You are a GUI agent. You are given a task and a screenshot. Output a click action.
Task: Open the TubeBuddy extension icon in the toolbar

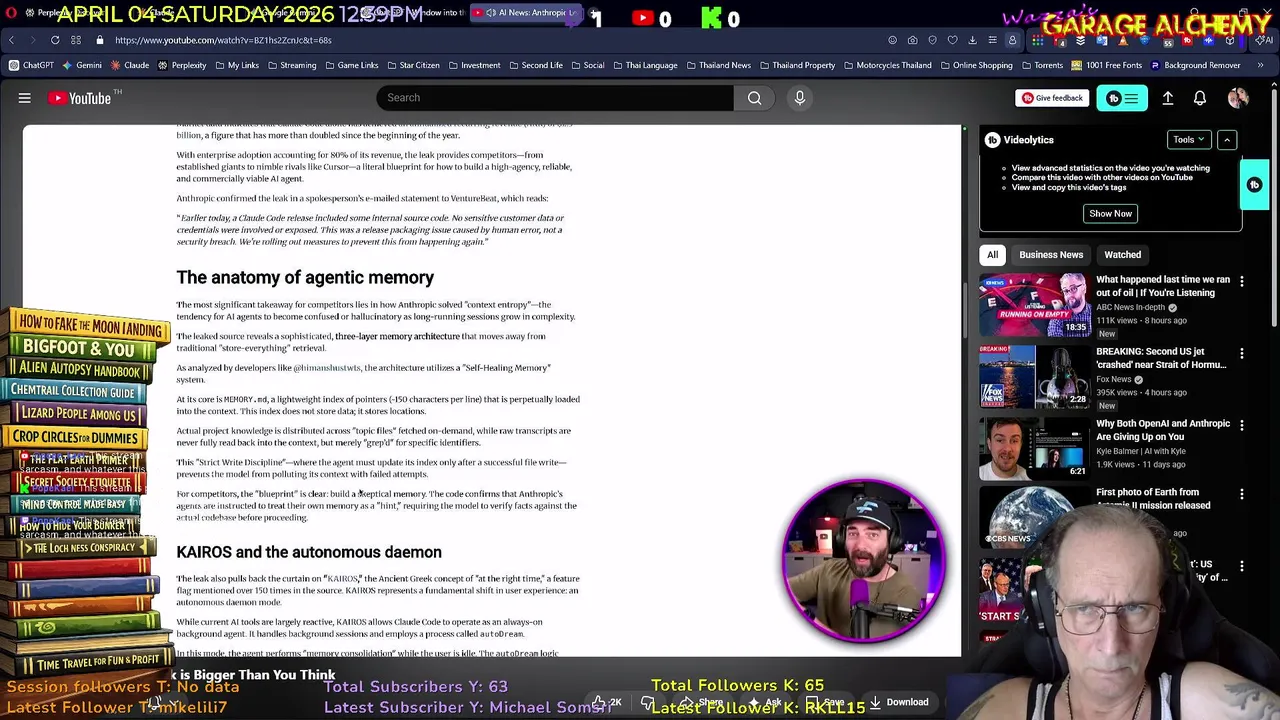(x=1187, y=41)
